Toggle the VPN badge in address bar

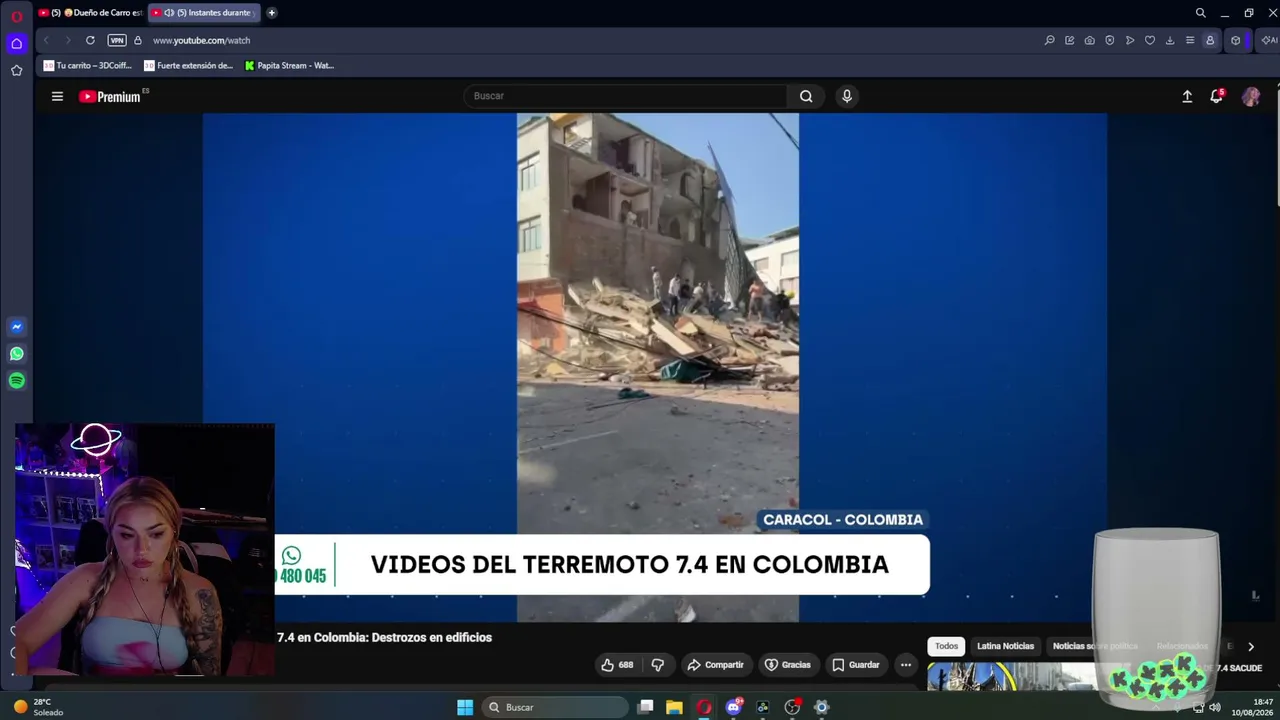pyautogui.click(x=117, y=40)
